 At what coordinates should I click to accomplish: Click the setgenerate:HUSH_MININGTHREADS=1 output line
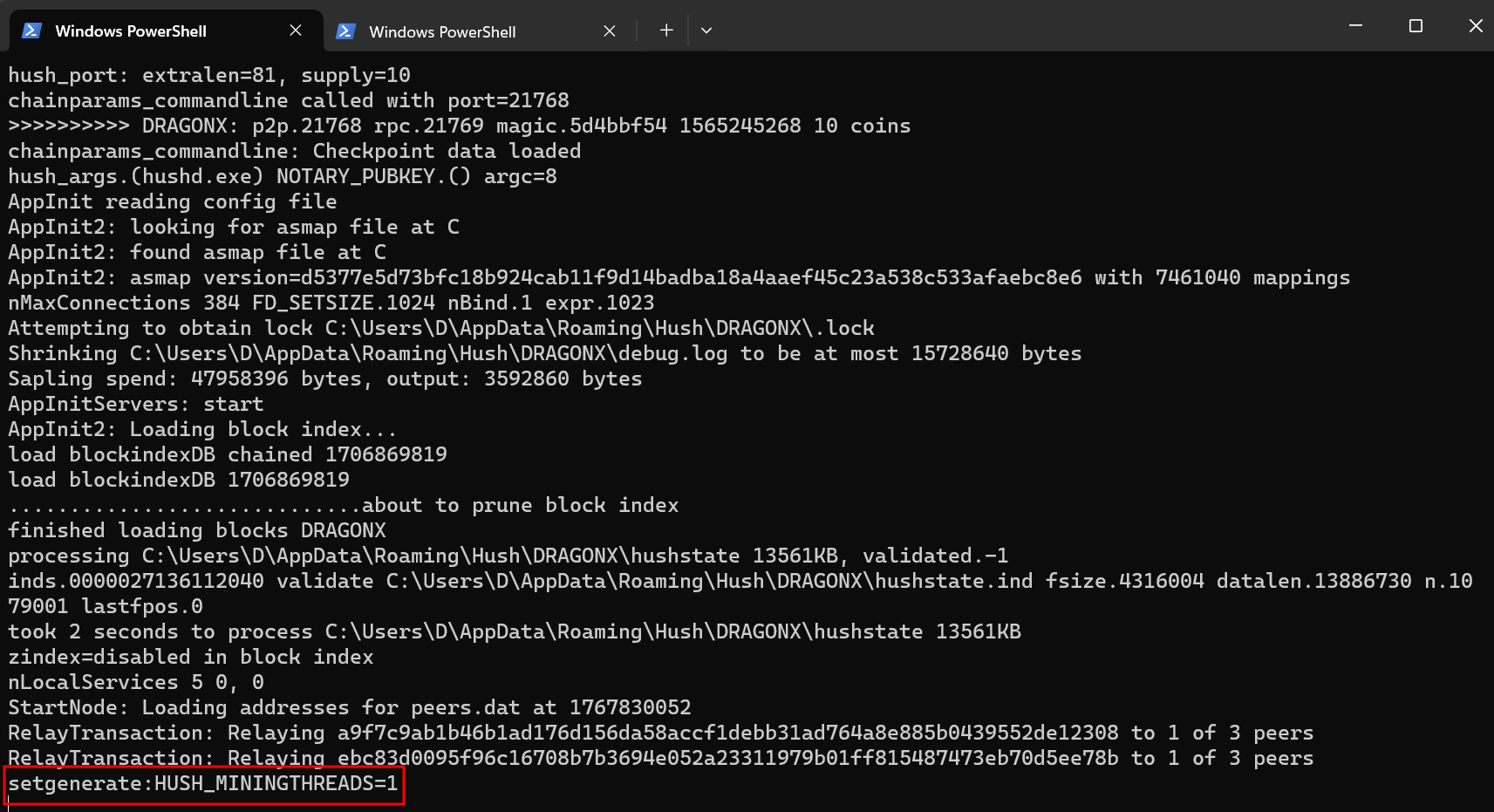(203, 783)
